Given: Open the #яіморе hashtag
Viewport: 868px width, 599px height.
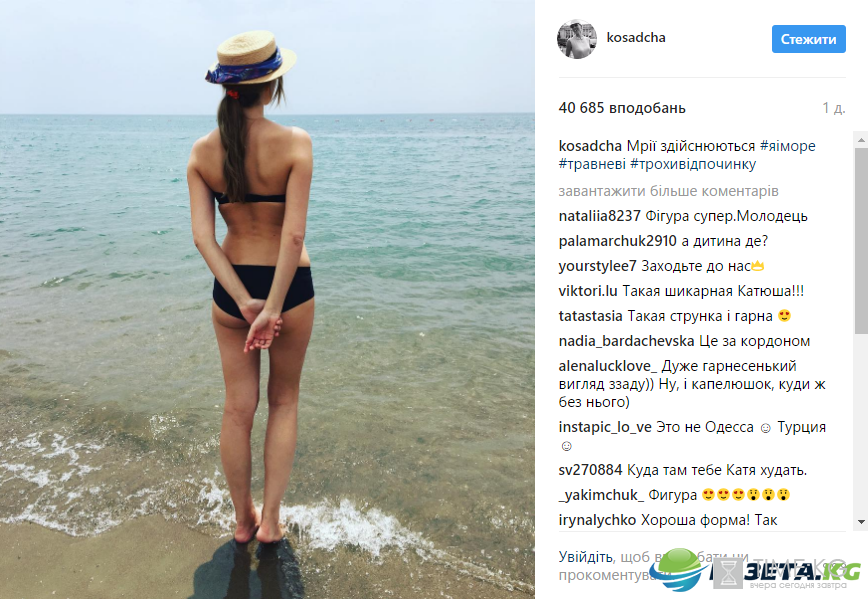Looking at the screenshot, I should coord(787,146).
